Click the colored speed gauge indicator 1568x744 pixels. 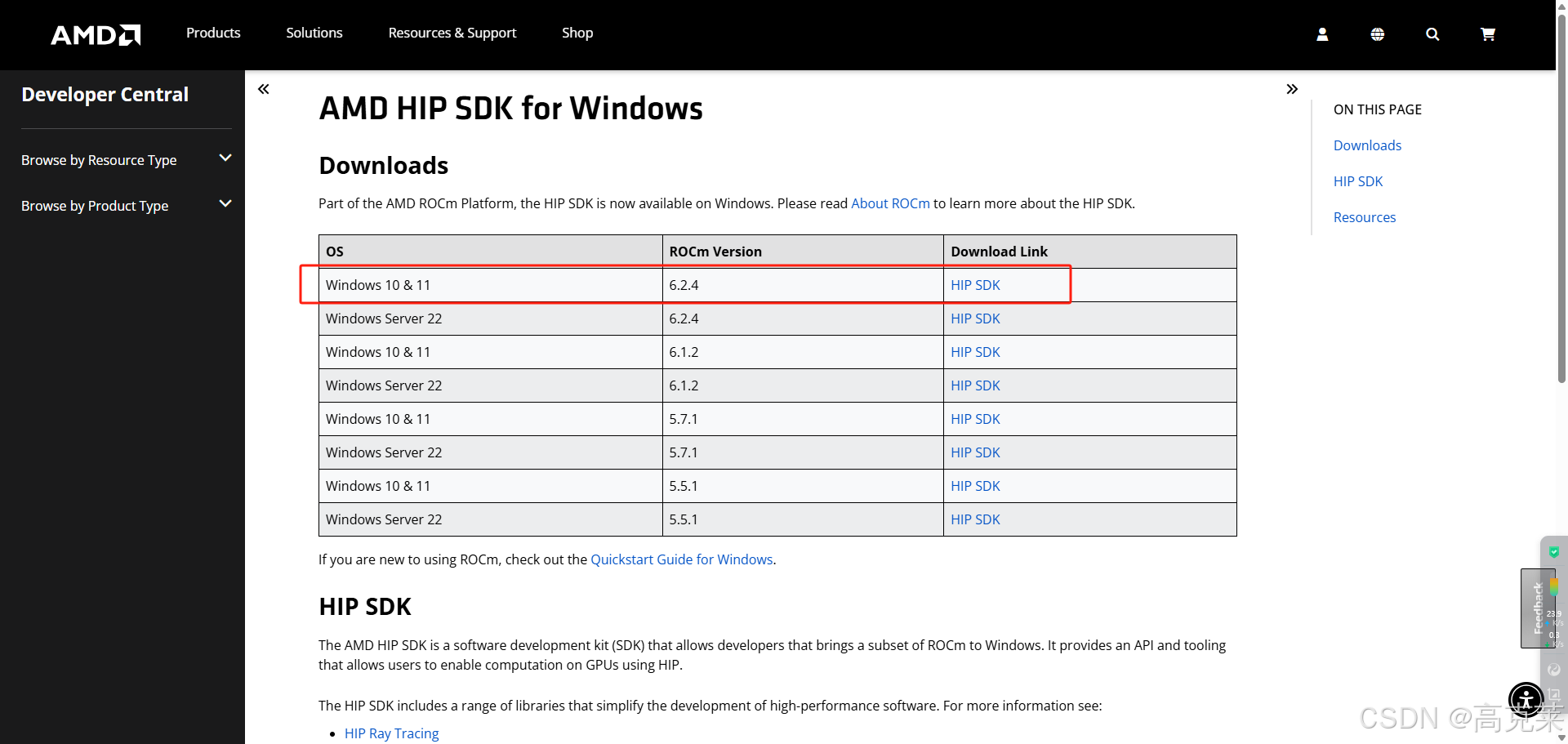[x=1554, y=586]
